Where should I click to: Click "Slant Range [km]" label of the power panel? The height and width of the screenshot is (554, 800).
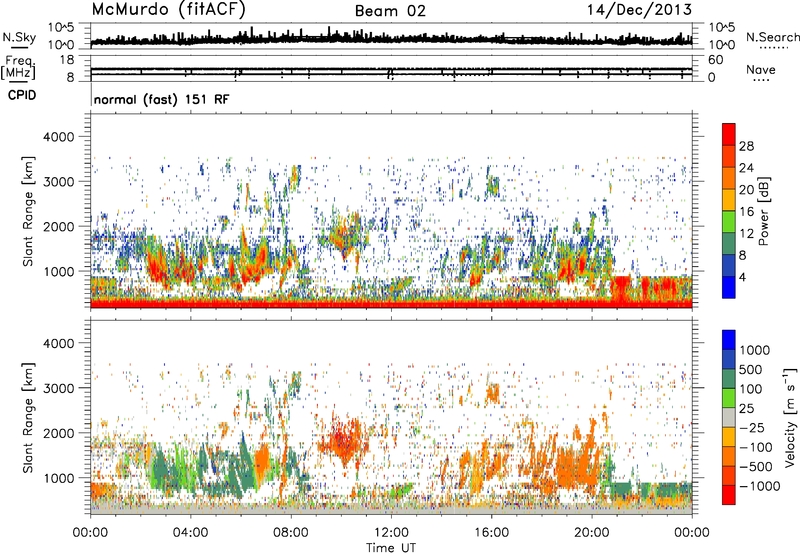pos(28,211)
